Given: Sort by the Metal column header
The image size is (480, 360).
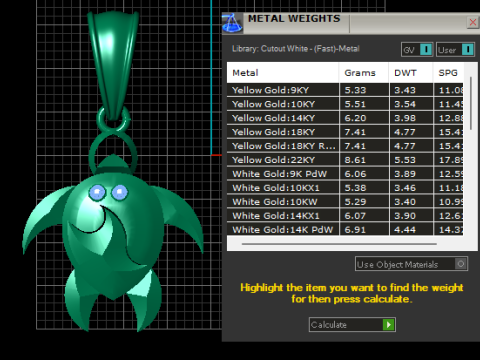Looking at the screenshot, I should [x=283, y=73].
